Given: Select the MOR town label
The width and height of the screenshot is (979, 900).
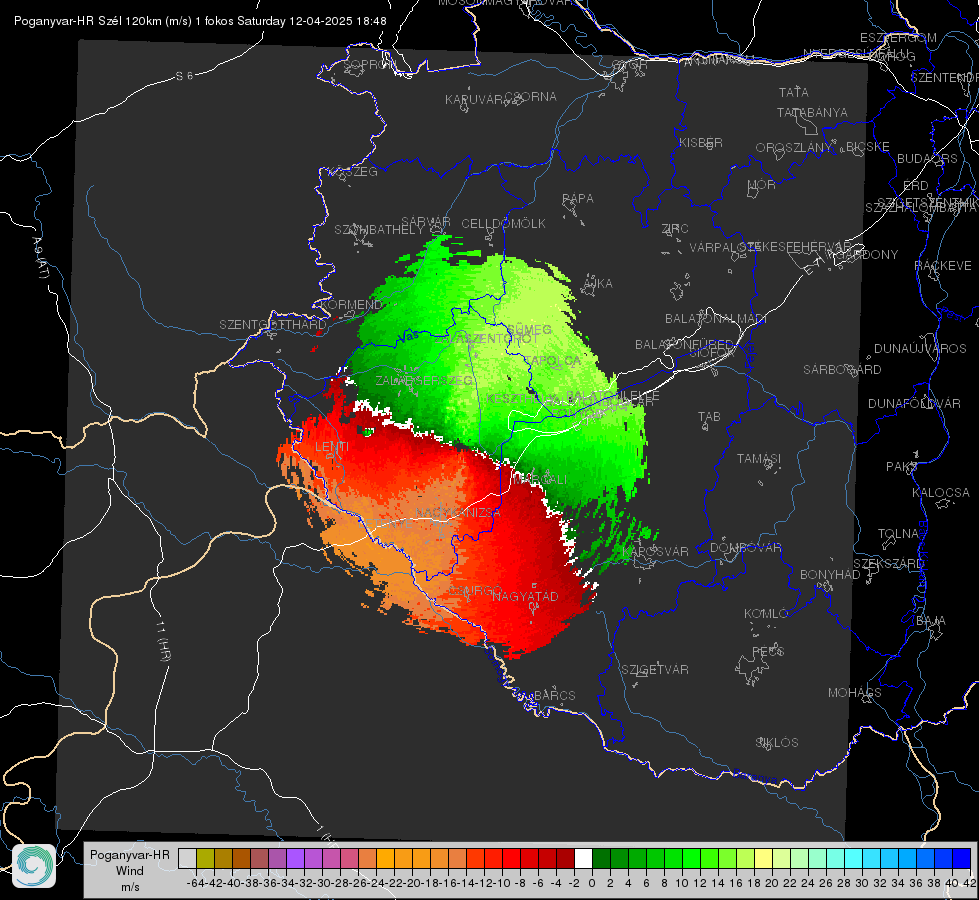Looking at the screenshot, I should click(x=762, y=185).
